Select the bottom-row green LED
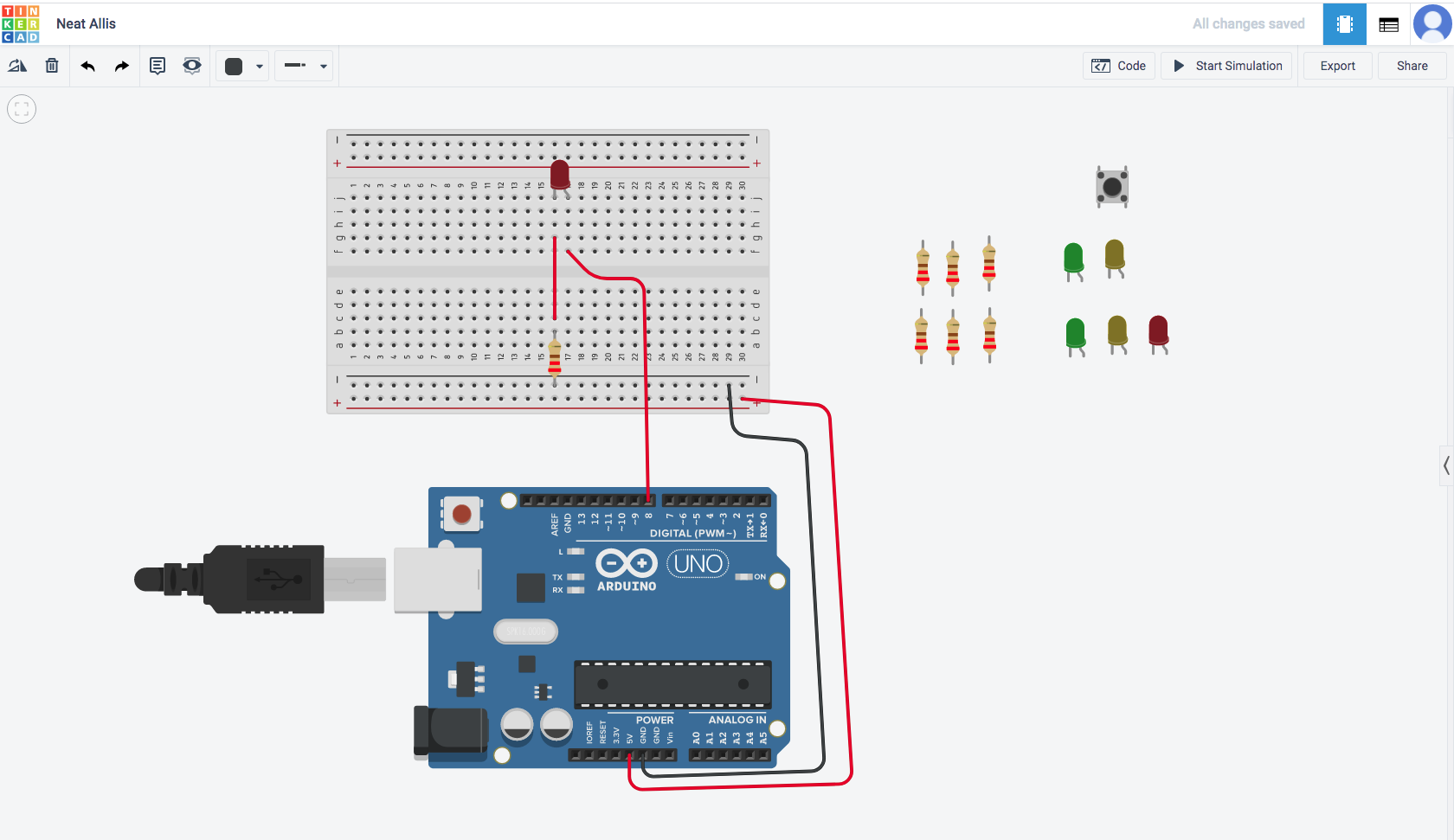This screenshot has height=840, width=1454. [x=1076, y=337]
